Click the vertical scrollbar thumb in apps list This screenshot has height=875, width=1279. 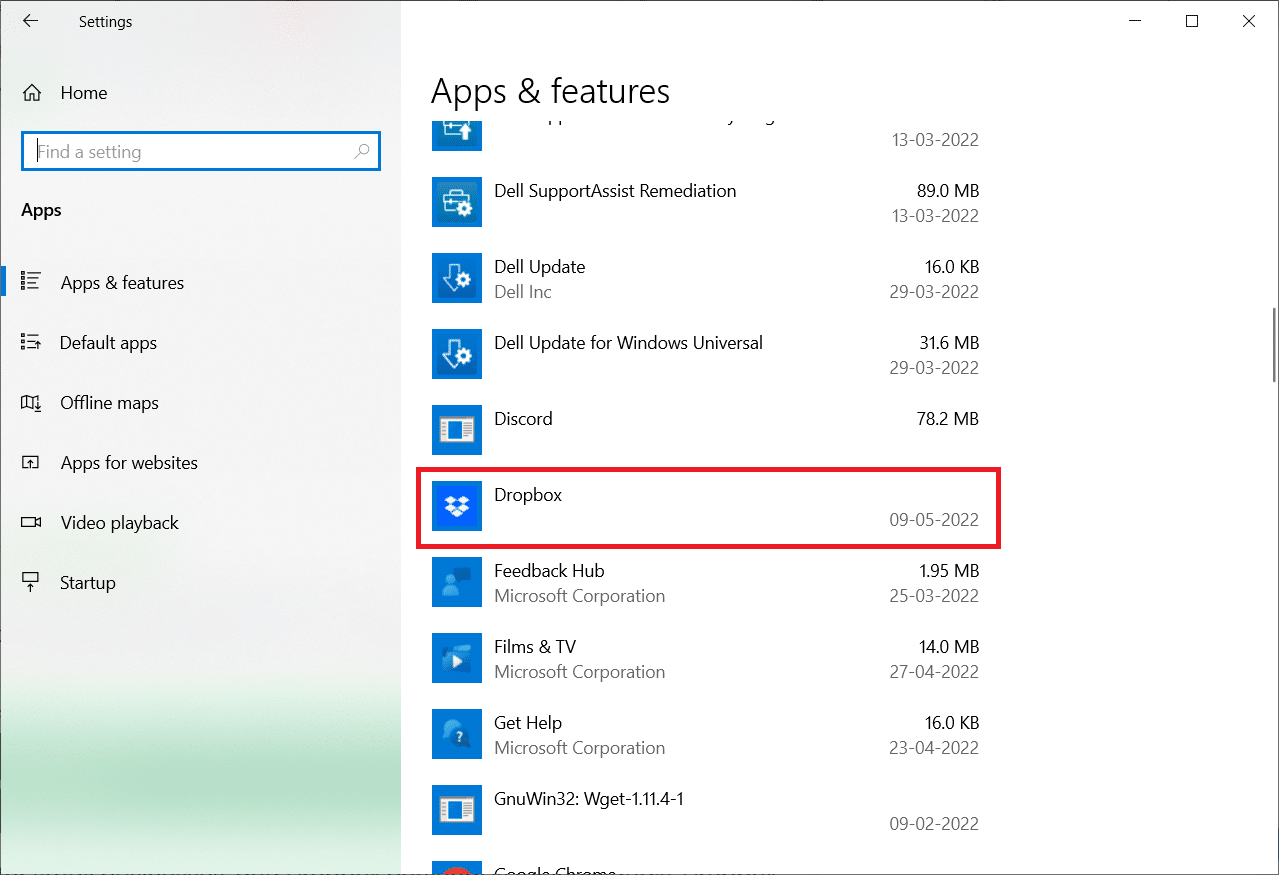click(x=1273, y=345)
